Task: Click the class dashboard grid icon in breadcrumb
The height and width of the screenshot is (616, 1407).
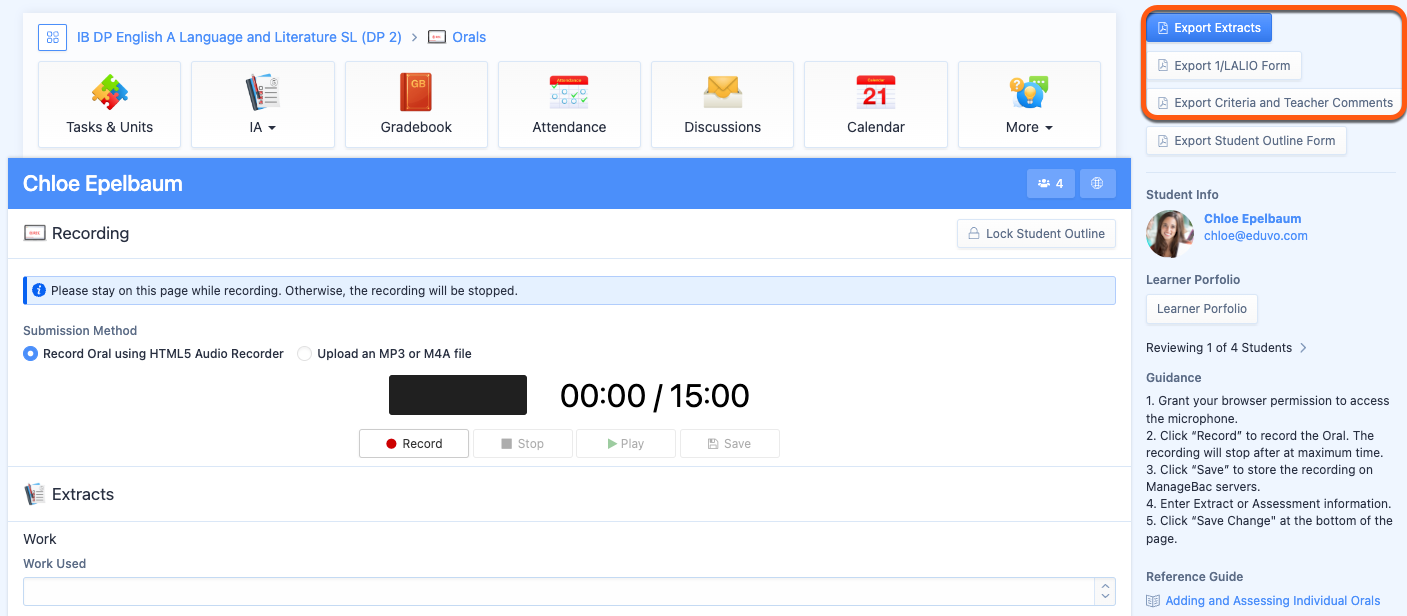Action: tap(52, 37)
